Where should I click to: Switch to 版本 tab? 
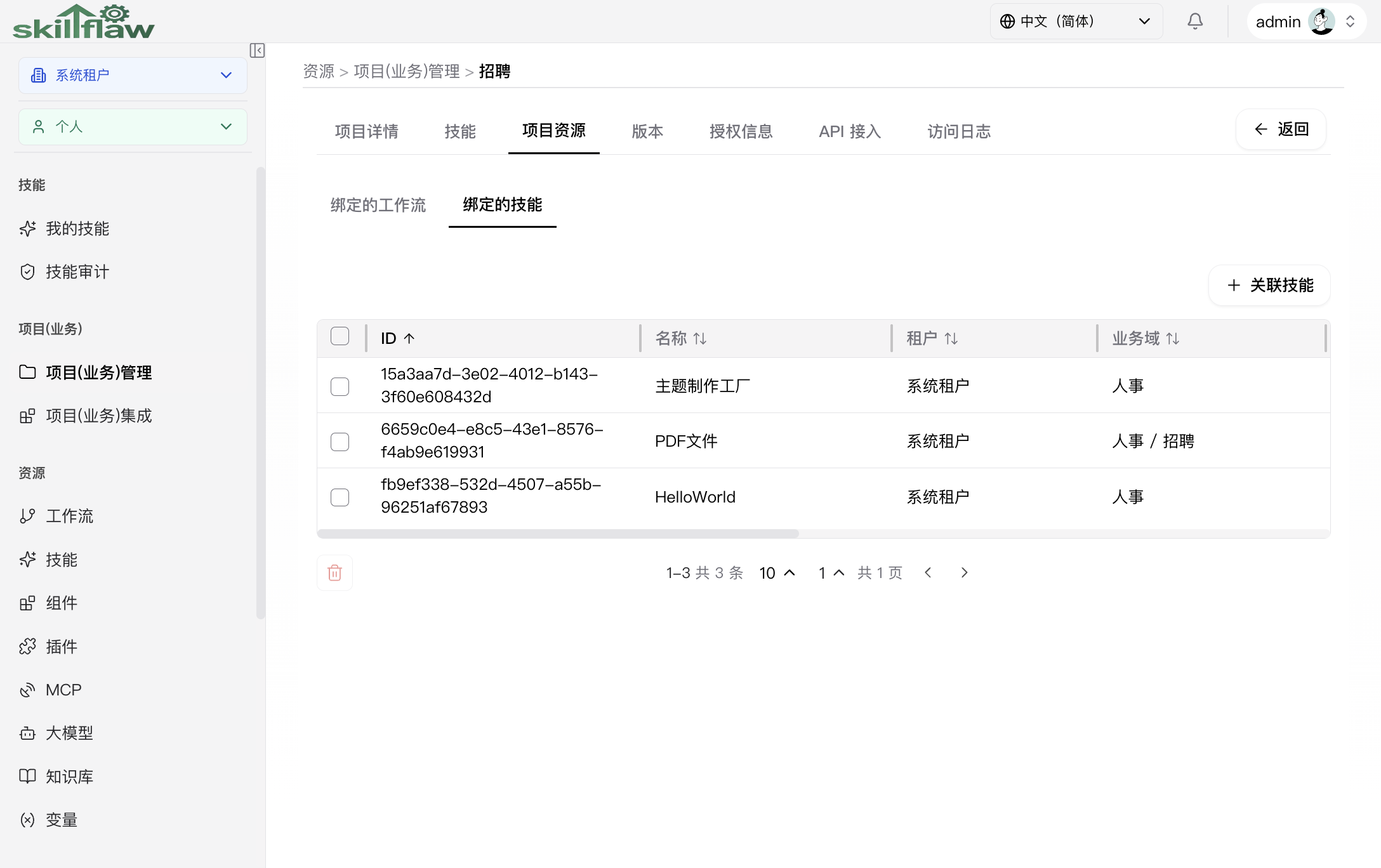point(647,131)
